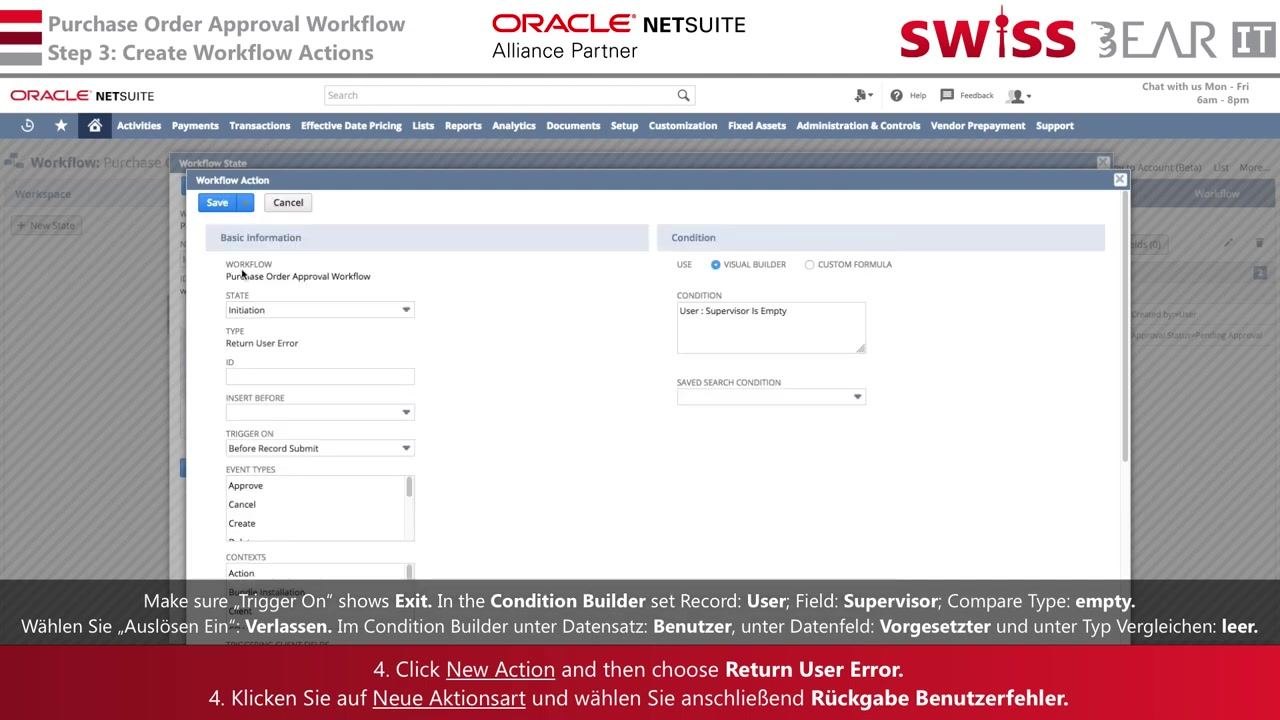Open the Vendor Prepayment menu
This screenshot has height=720, width=1280.
click(x=978, y=126)
